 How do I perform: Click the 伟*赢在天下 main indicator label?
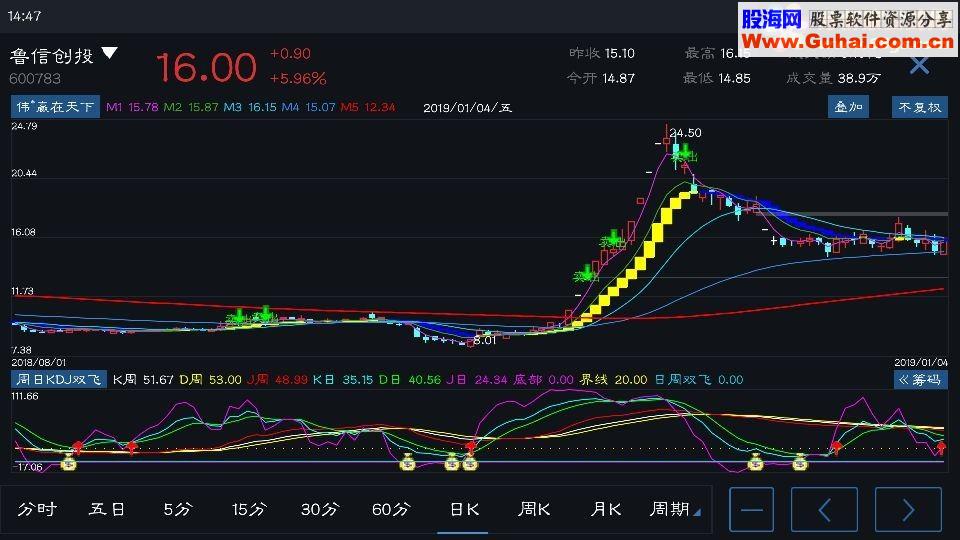[55, 107]
